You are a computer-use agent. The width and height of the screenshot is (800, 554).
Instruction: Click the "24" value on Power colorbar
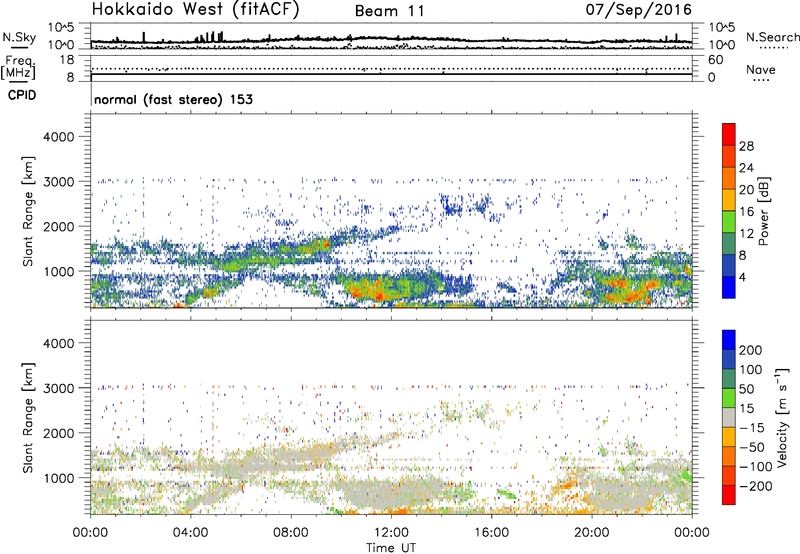pos(746,168)
